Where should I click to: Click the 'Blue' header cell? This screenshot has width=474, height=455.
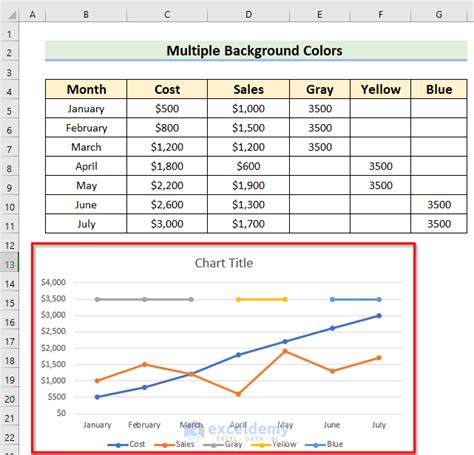coord(439,89)
